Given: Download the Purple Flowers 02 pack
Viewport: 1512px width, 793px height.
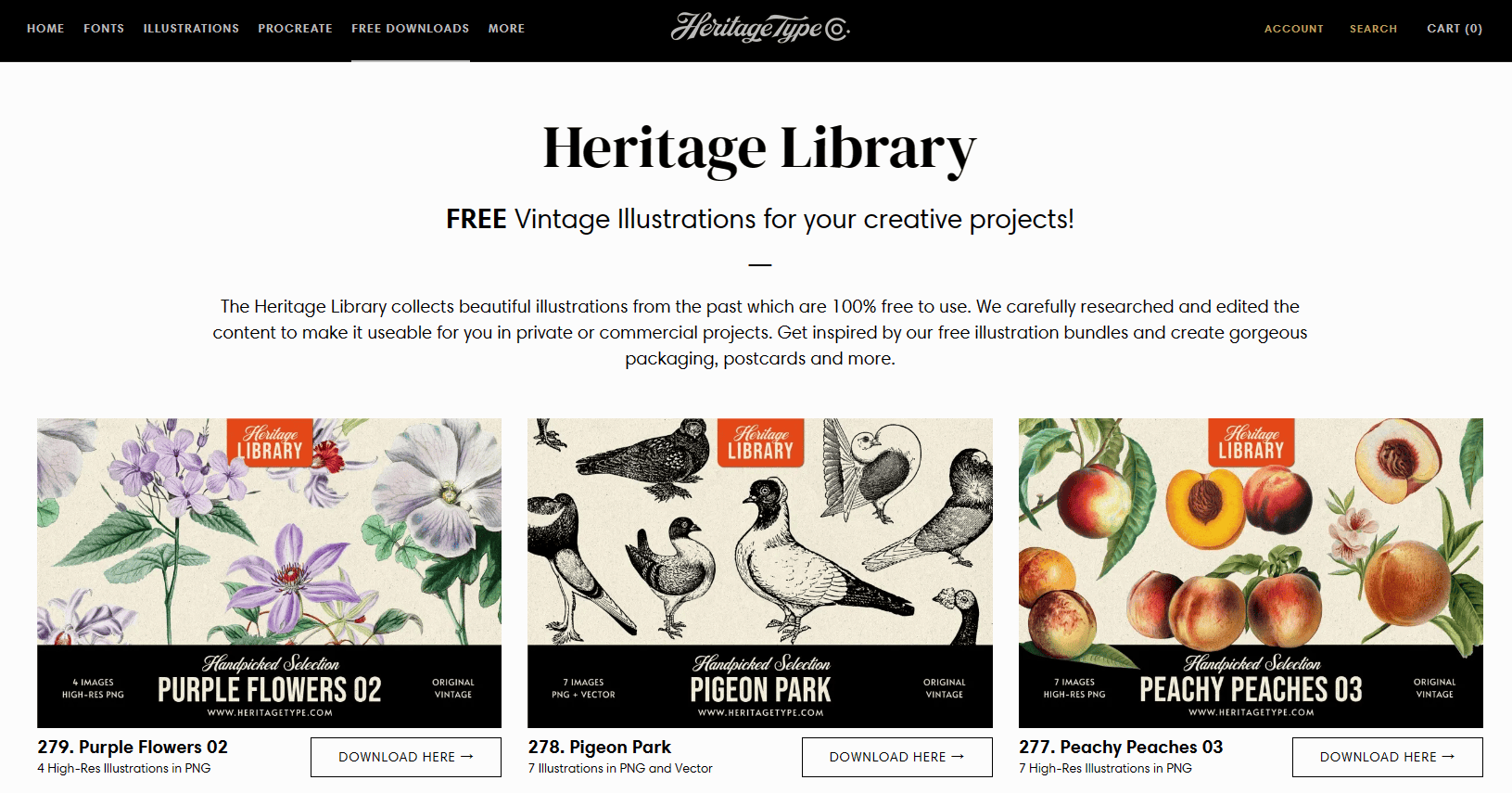Looking at the screenshot, I should pos(406,757).
